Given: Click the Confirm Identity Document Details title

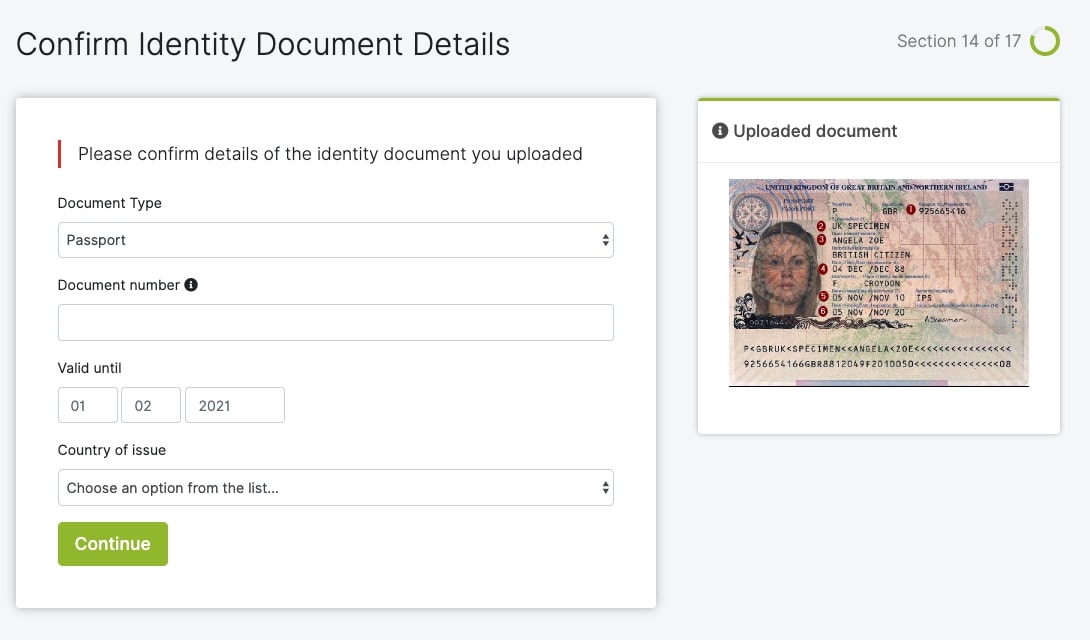Looking at the screenshot, I should click(x=263, y=44).
